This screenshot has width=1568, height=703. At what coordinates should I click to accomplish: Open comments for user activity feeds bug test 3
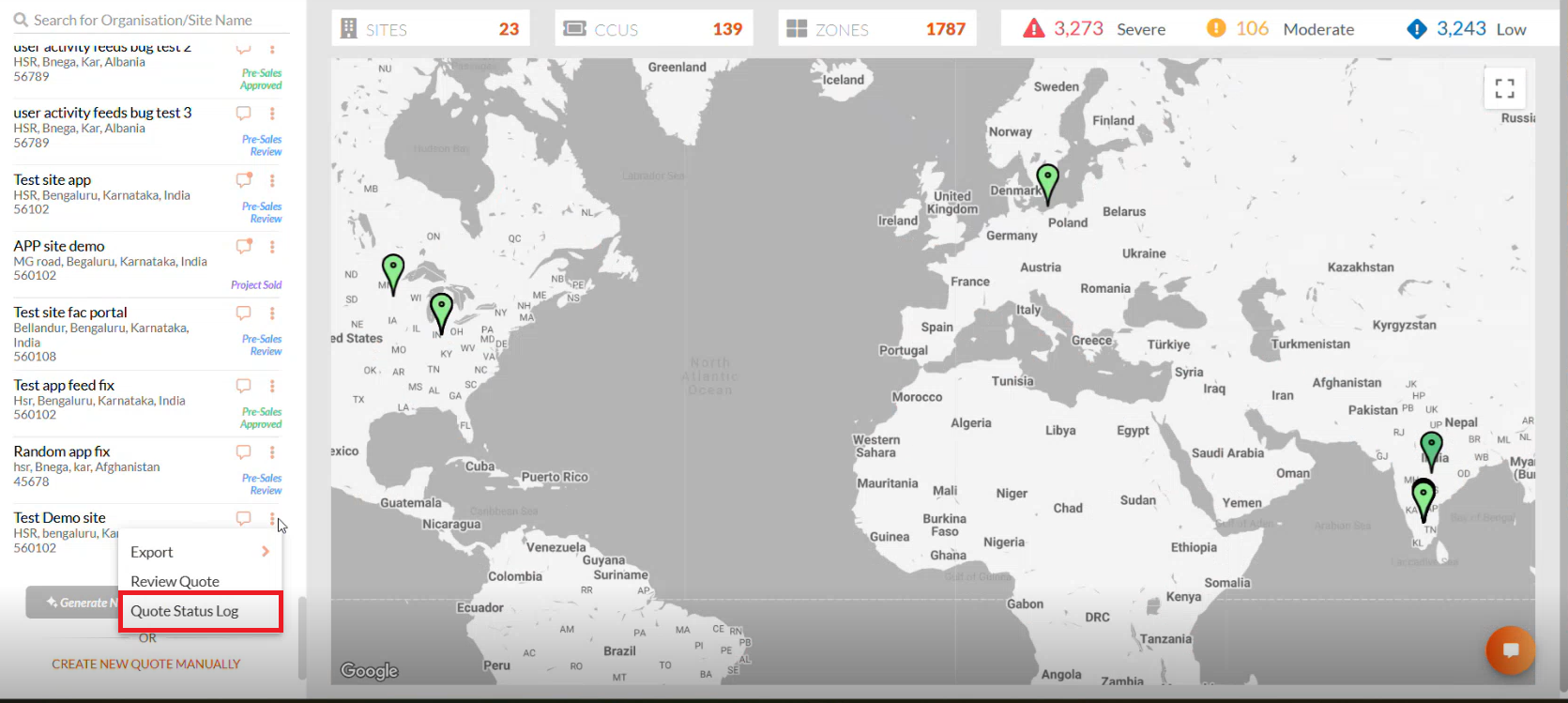click(244, 114)
